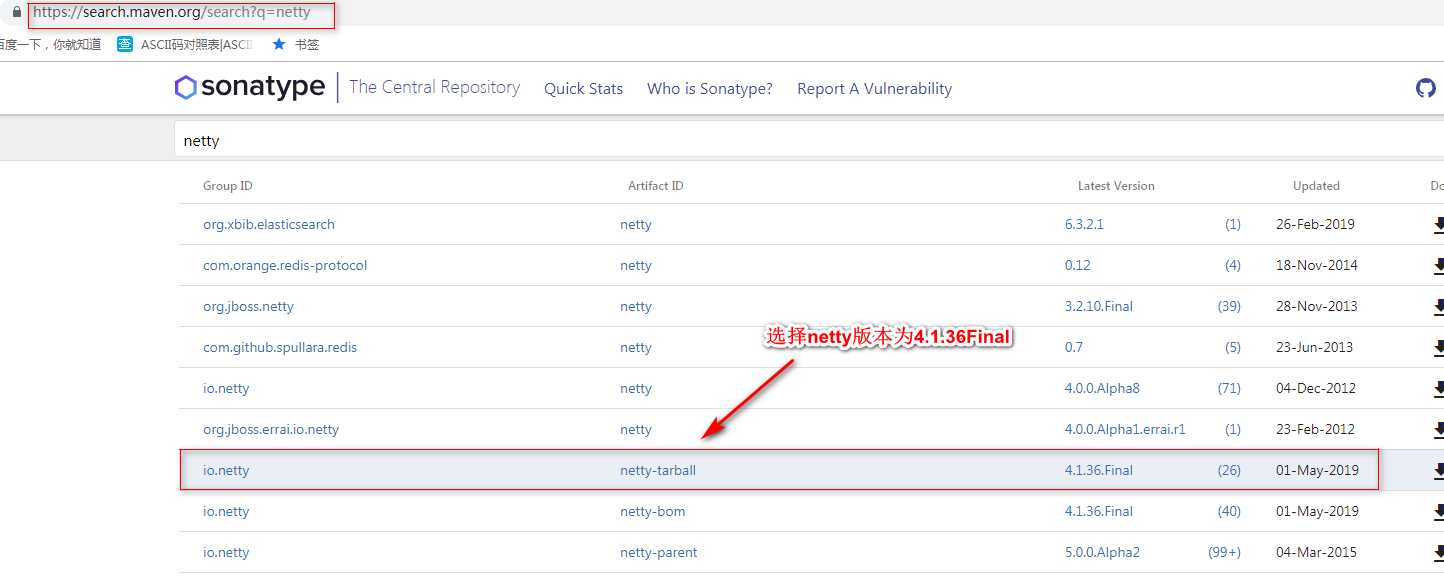The image size is (1444, 585).
Task: Click download icon for 4.0.0.Alpha8 row
Action: (1438, 389)
